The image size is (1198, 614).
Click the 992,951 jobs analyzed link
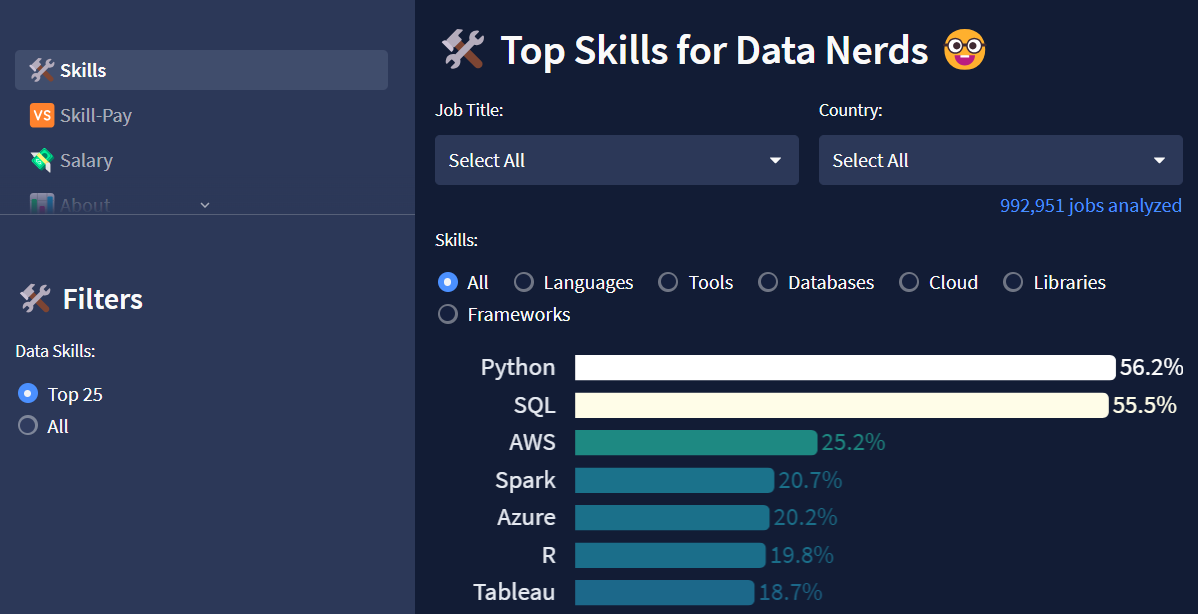click(x=1090, y=205)
